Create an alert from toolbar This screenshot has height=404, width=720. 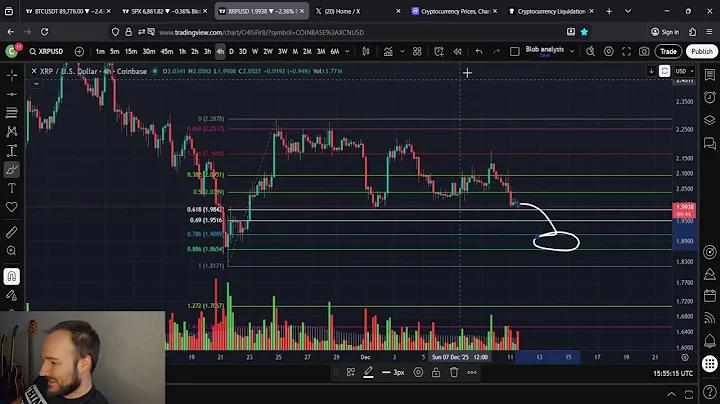pos(439,51)
